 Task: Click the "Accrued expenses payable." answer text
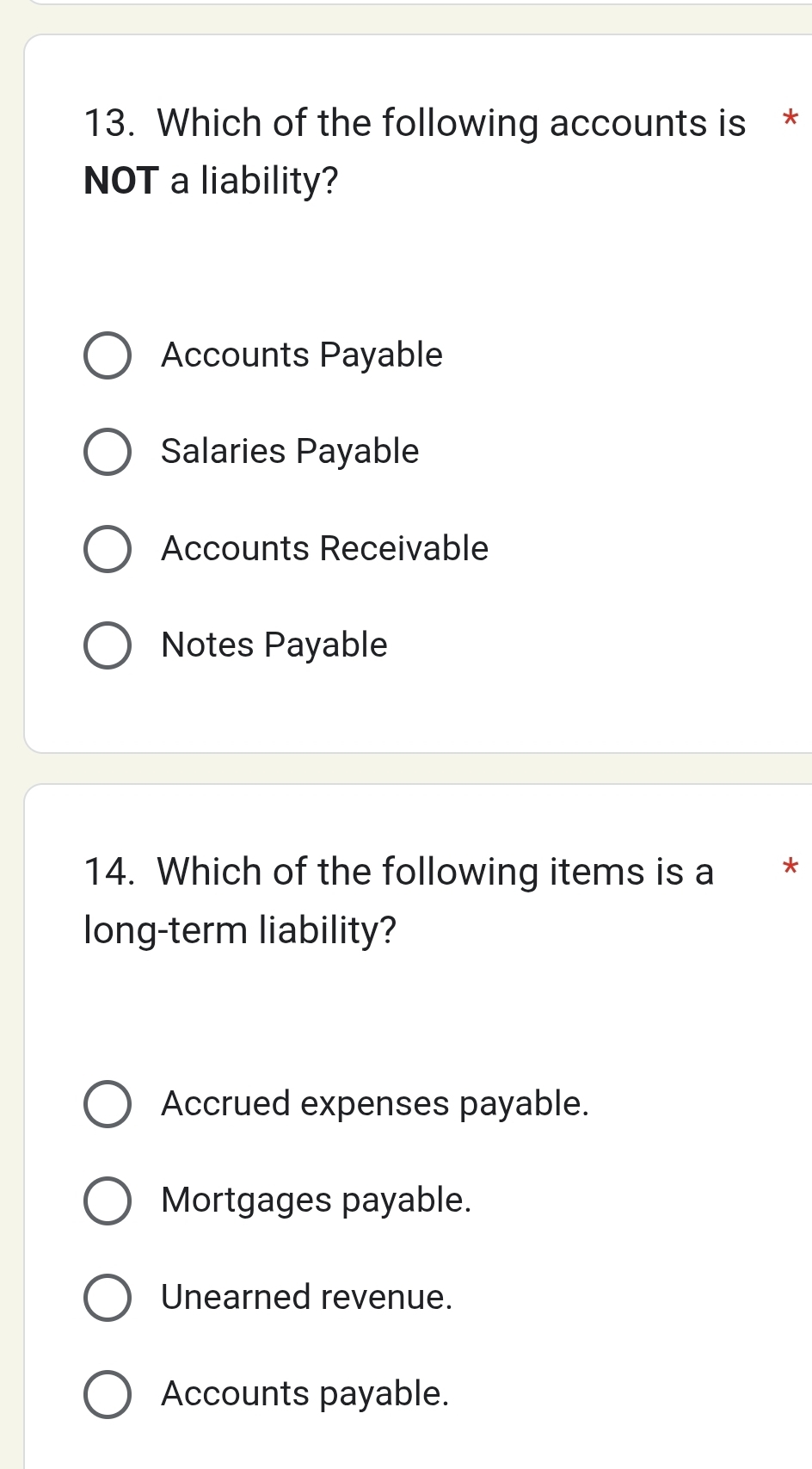[x=375, y=1104]
